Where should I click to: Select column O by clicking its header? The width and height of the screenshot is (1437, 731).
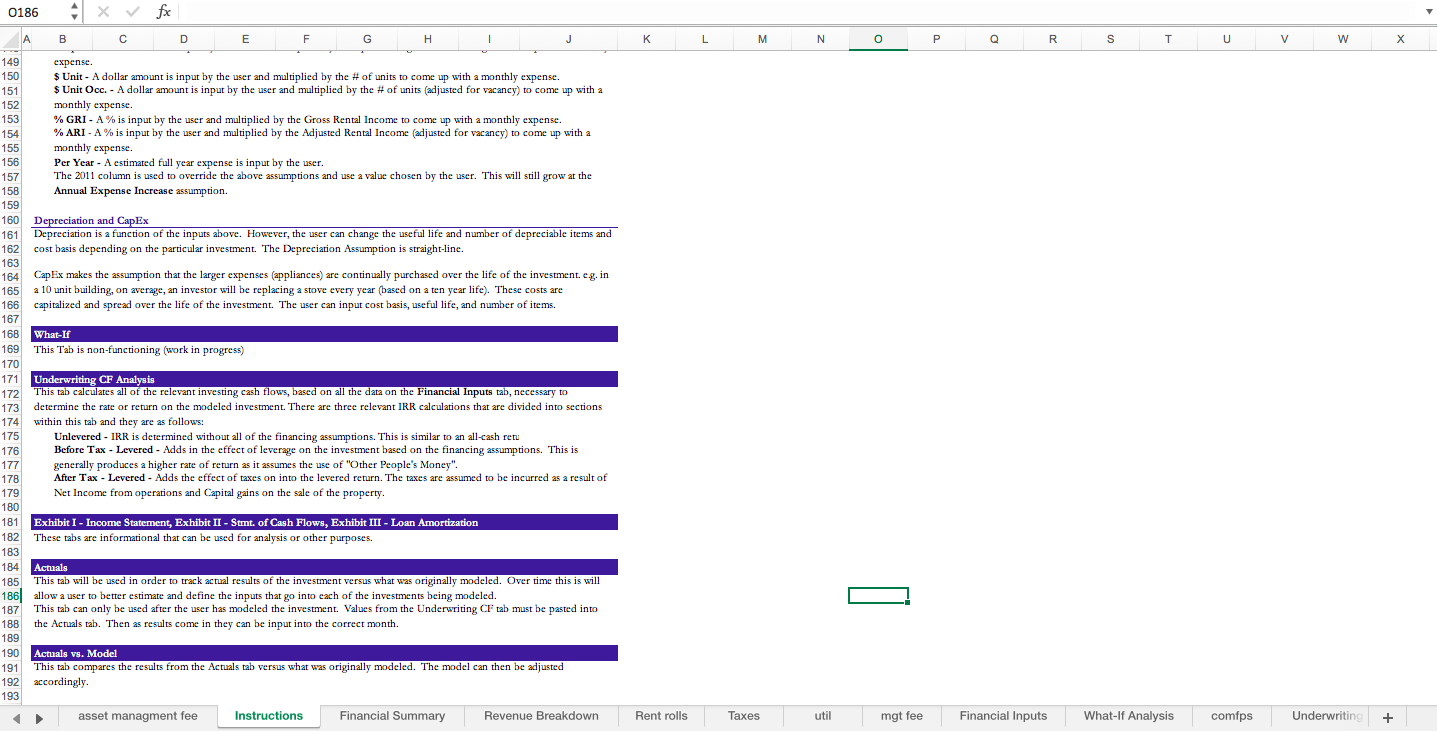877,39
